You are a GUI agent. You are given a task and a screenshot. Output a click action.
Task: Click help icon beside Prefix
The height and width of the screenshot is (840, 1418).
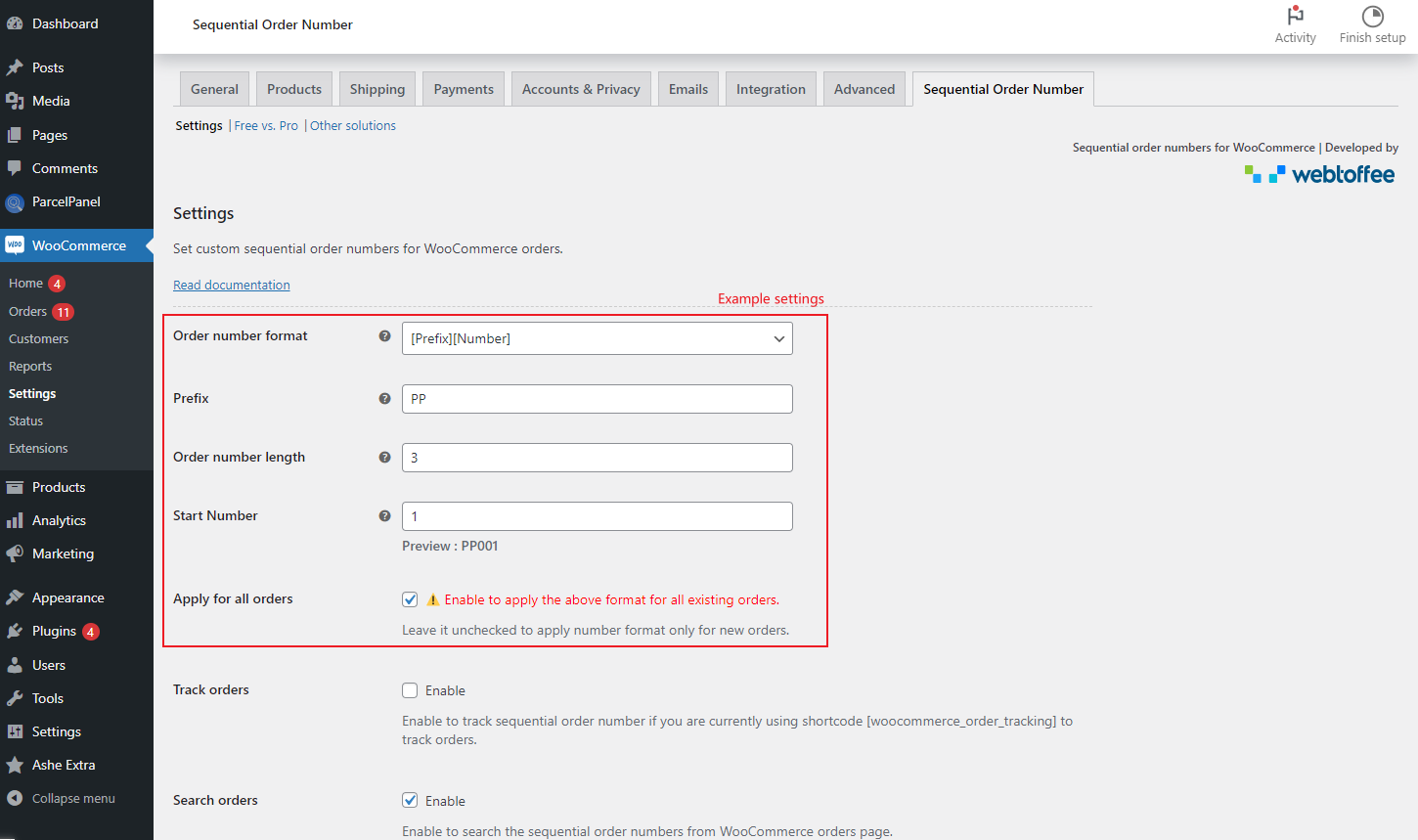(x=384, y=398)
